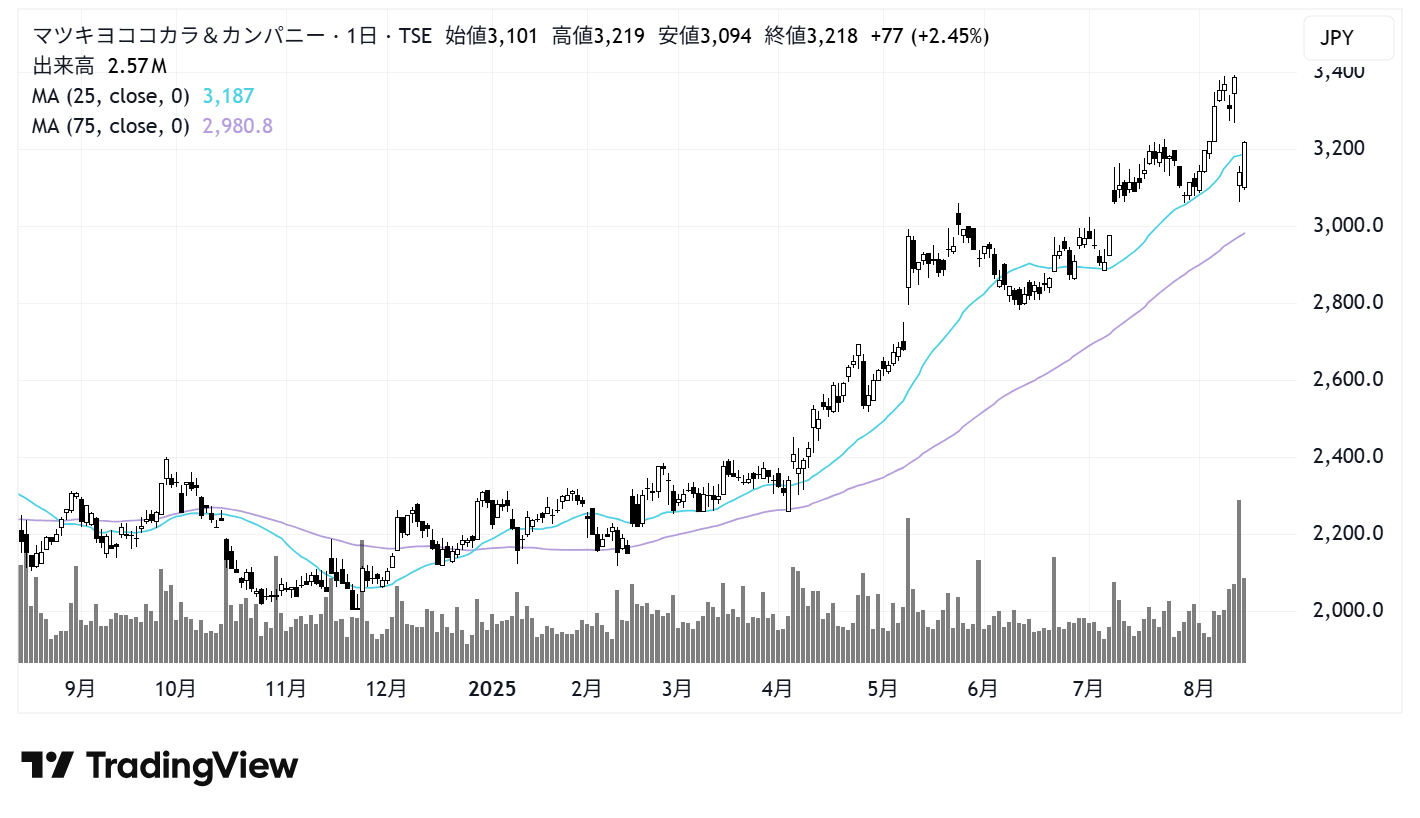Image resolution: width=1420 pixels, height=818 pixels.
Task: Click the MA (25, close, 0) legend
Action: tap(111, 96)
